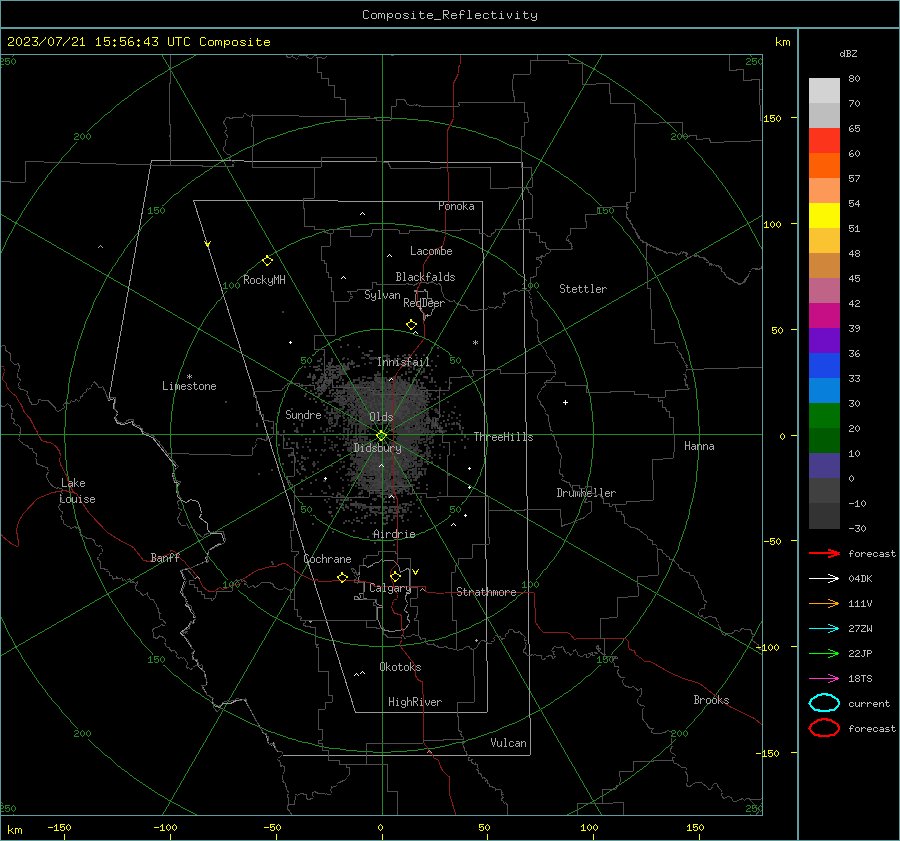The width and height of the screenshot is (900, 841).
Task: Click the Hanna city label
Action: (699, 446)
